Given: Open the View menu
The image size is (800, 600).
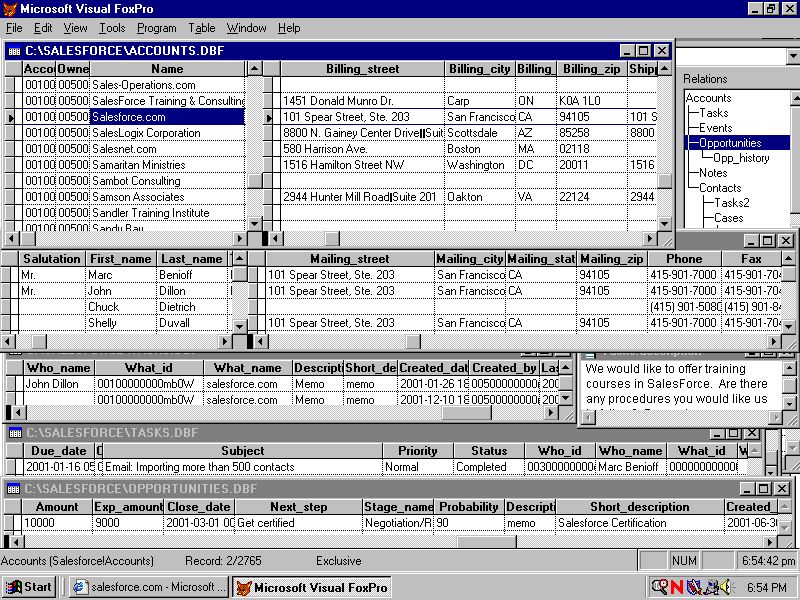Looking at the screenshot, I should pyautogui.click(x=75, y=28).
